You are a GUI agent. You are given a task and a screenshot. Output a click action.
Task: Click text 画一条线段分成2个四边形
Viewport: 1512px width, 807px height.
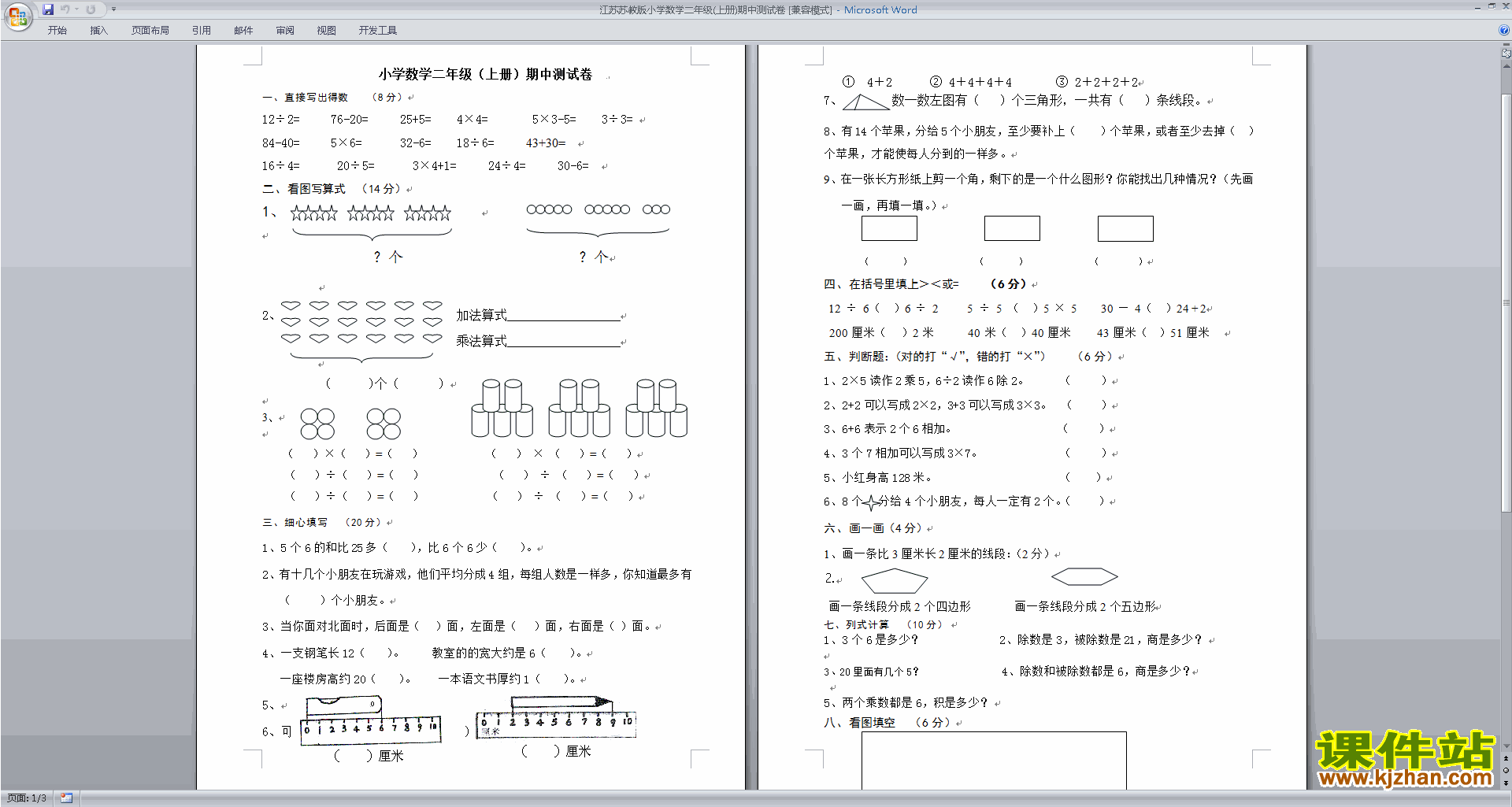pos(899,606)
